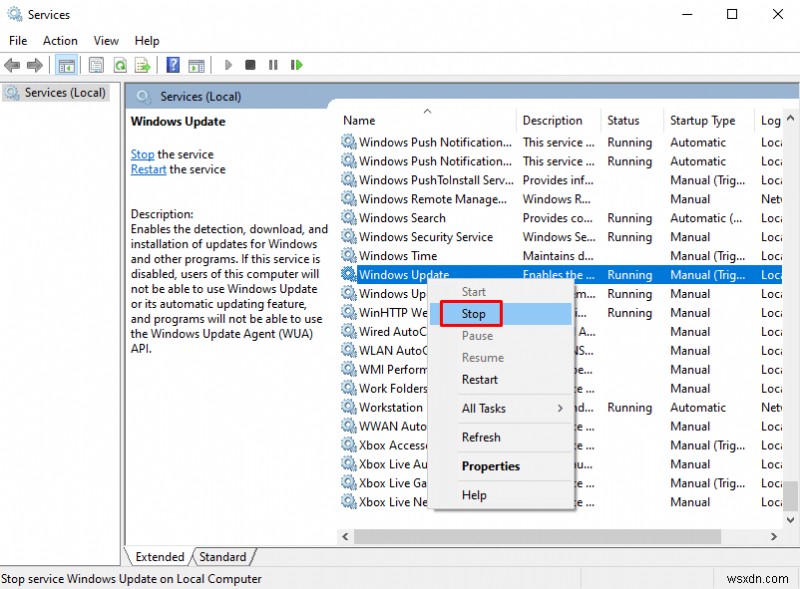
Task: Click gear icon of Windows Security Service
Action: pos(348,237)
